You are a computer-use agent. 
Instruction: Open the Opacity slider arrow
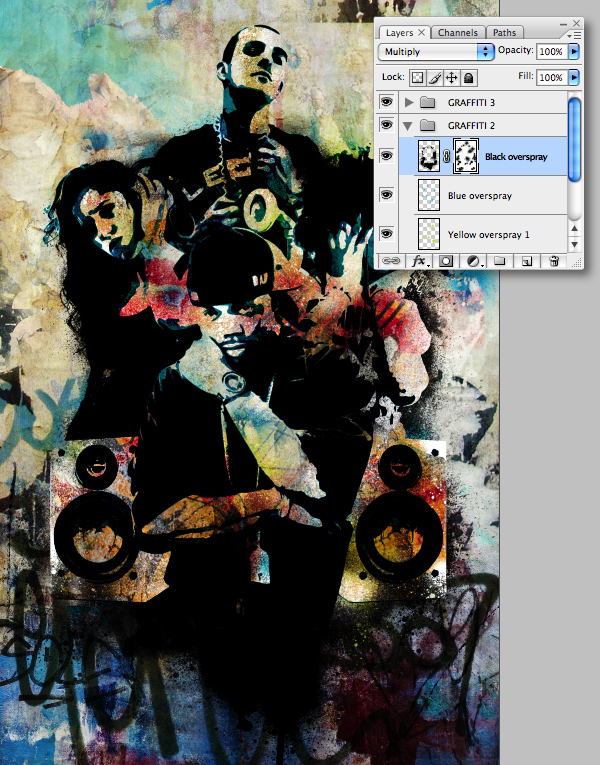574,51
